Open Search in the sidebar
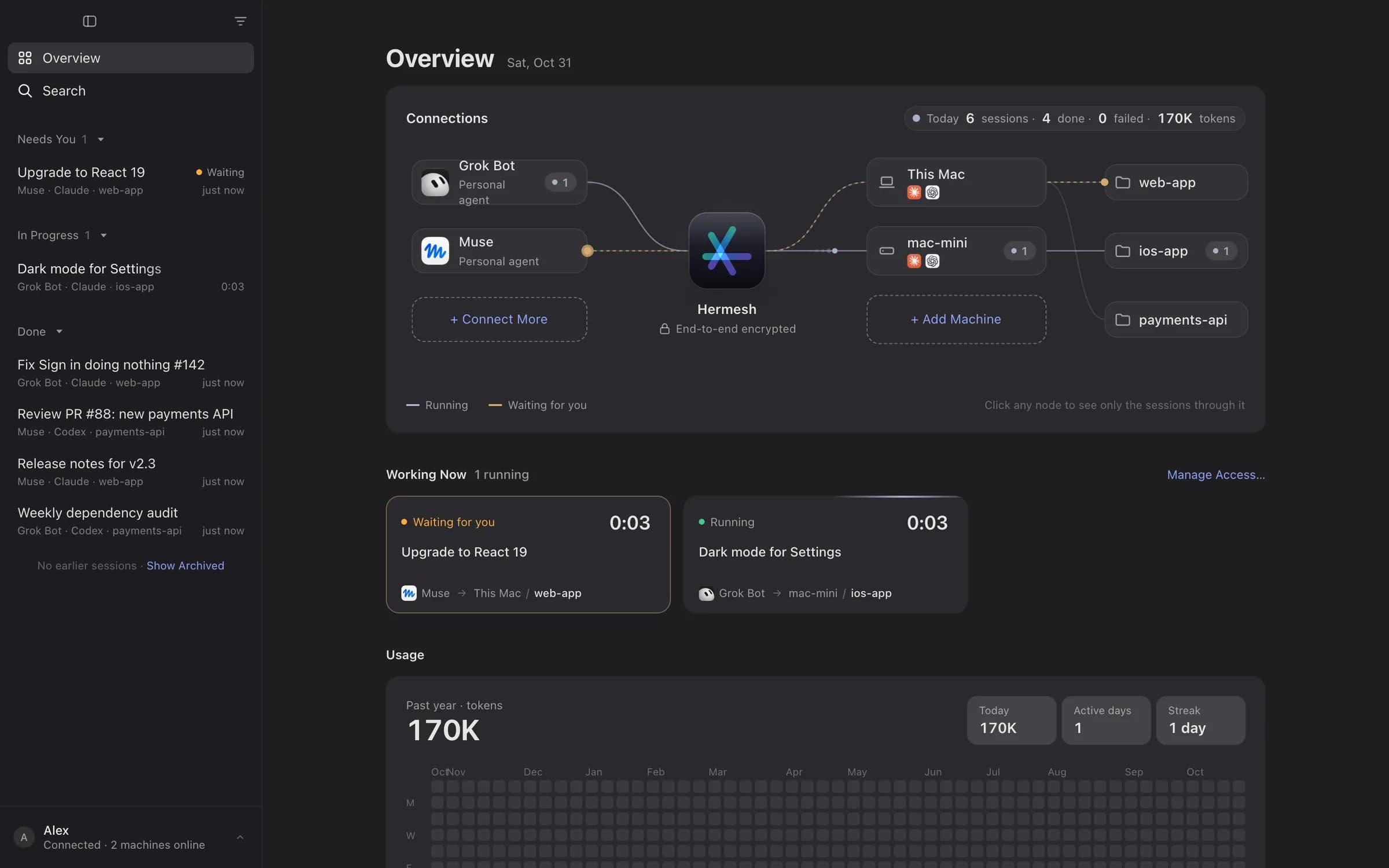The width and height of the screenshot is (1389, 868). [x=131, y=91]
